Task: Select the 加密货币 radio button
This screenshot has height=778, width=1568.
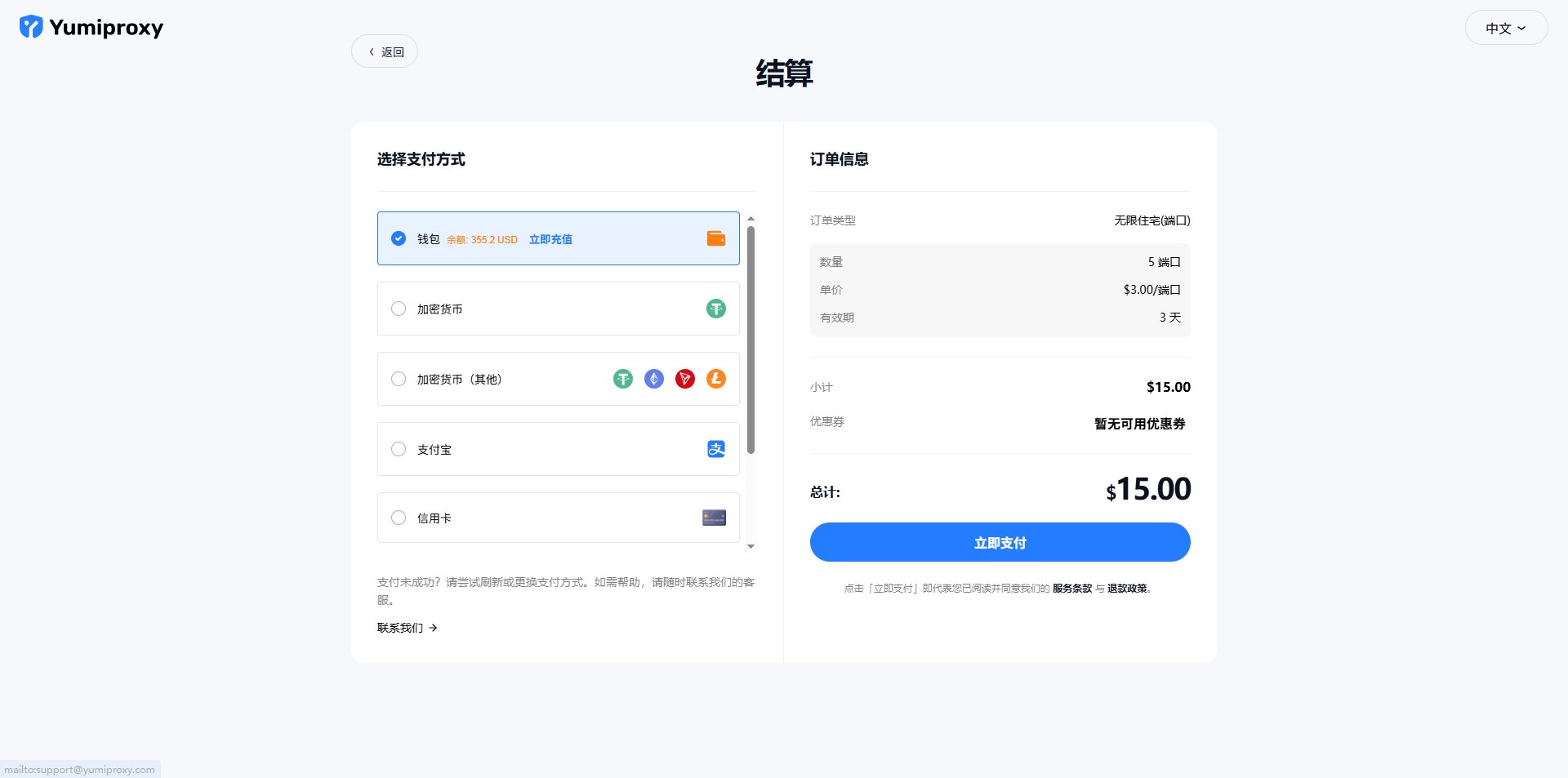Action: 399,309
